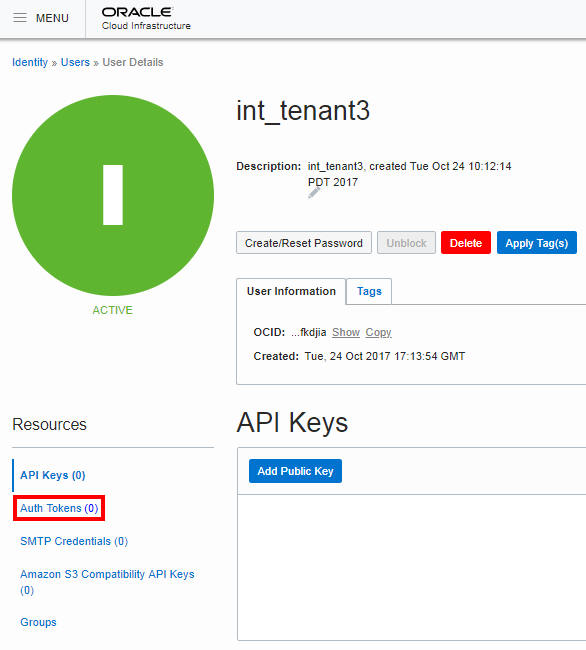
Task: Open Auth Tokens (0) resource
Action: (x=59, y=508)
